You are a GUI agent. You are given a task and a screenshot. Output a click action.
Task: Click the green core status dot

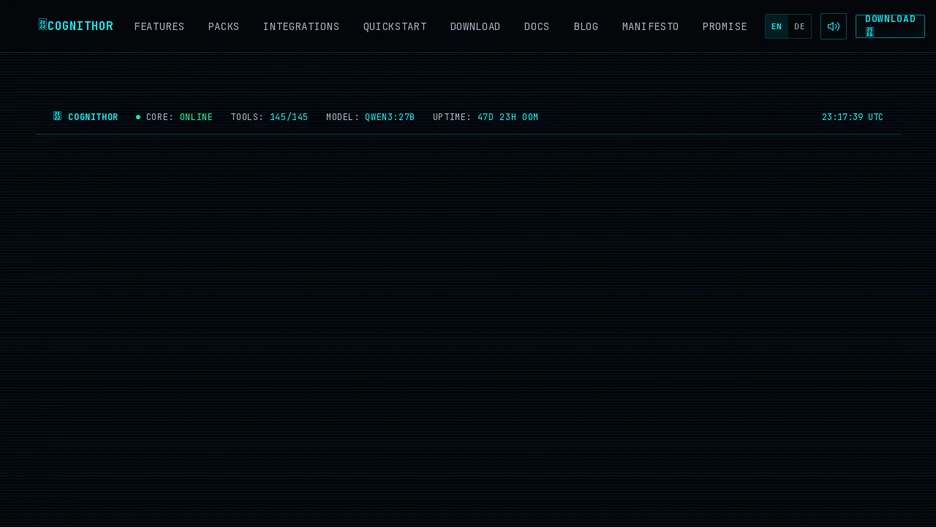click(138, 117)
